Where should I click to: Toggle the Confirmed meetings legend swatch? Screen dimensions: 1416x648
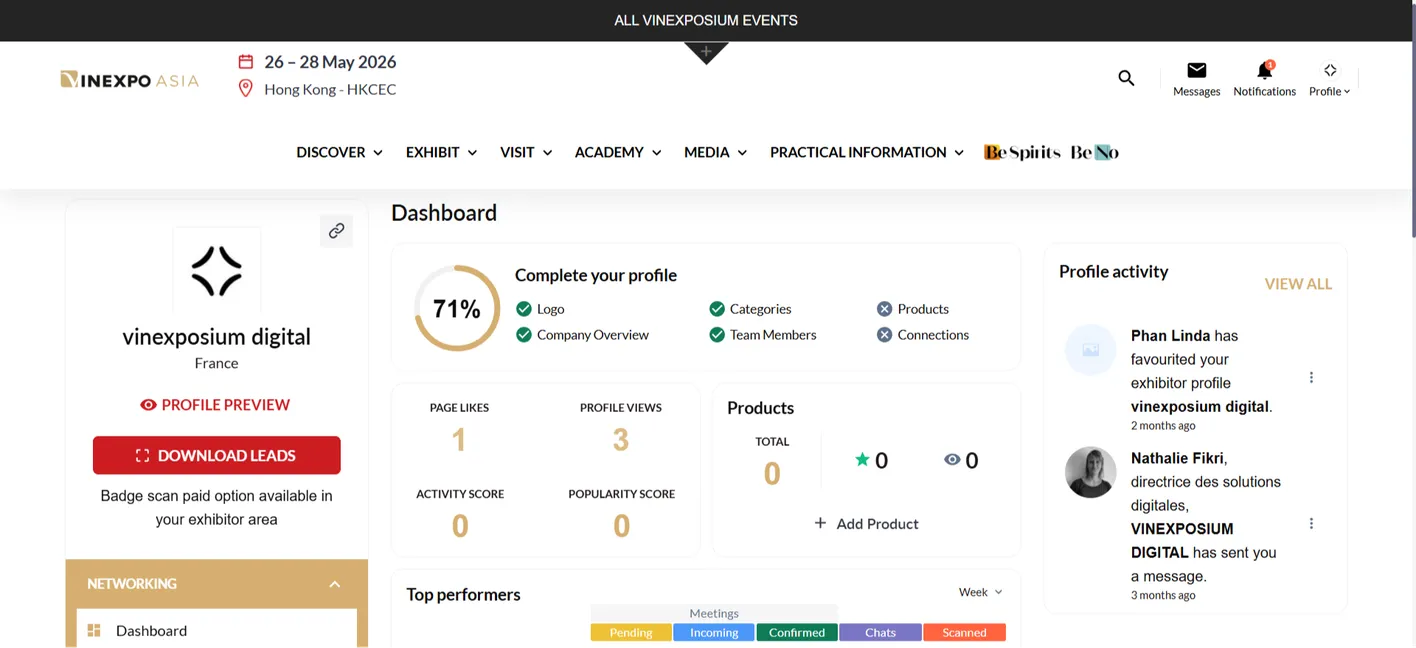pos(797,632)
